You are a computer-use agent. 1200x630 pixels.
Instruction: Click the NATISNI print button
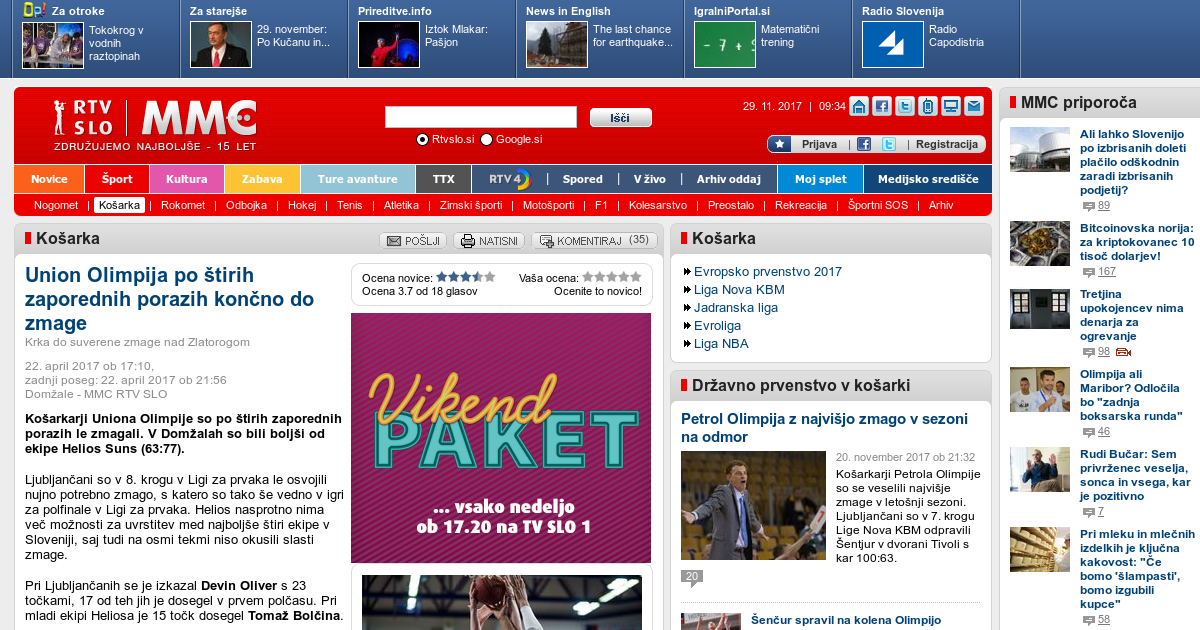489,241
